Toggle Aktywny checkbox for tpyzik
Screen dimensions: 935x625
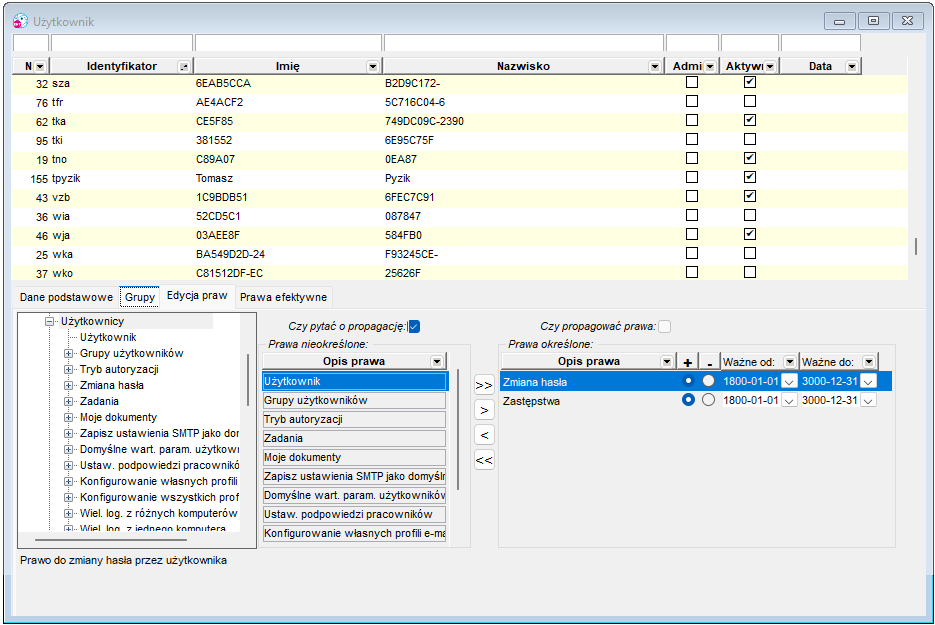(x=750, y=177)
